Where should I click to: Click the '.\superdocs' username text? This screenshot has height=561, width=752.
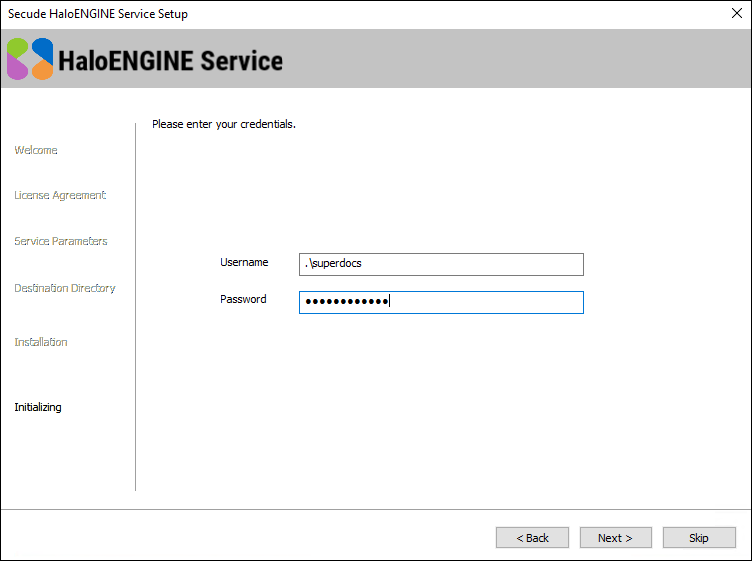point(334,264)
